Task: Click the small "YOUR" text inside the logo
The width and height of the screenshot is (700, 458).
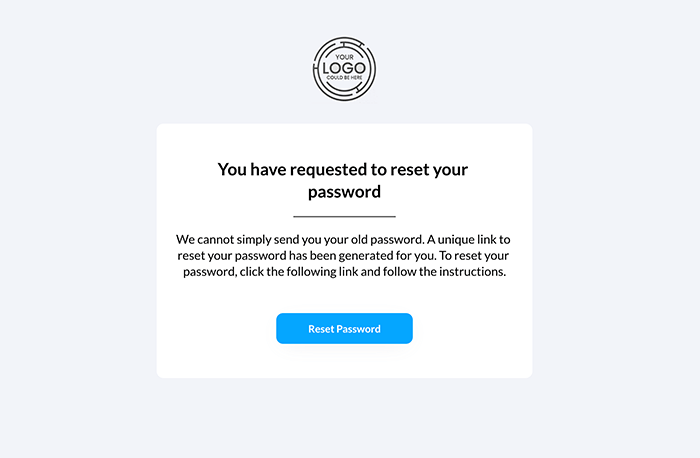Action: coord(344,57)
